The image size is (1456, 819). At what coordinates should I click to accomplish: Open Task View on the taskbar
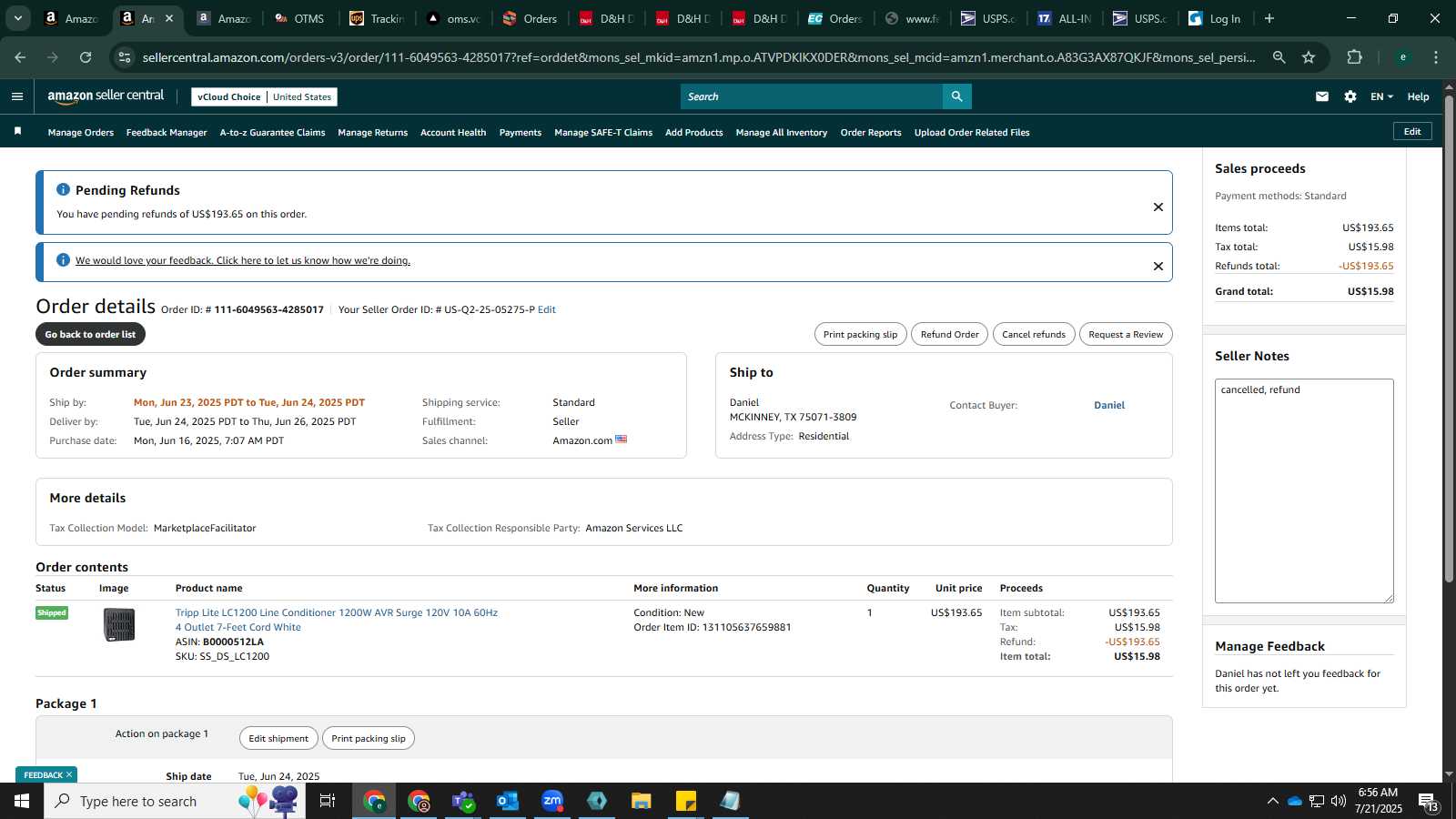(x=328, y=801)
